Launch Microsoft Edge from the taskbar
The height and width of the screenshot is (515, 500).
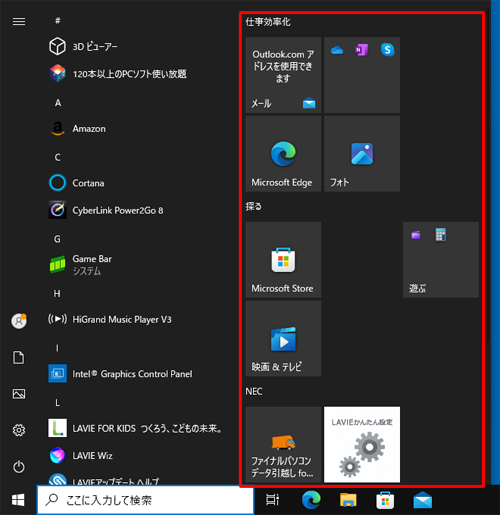(311, 500)
